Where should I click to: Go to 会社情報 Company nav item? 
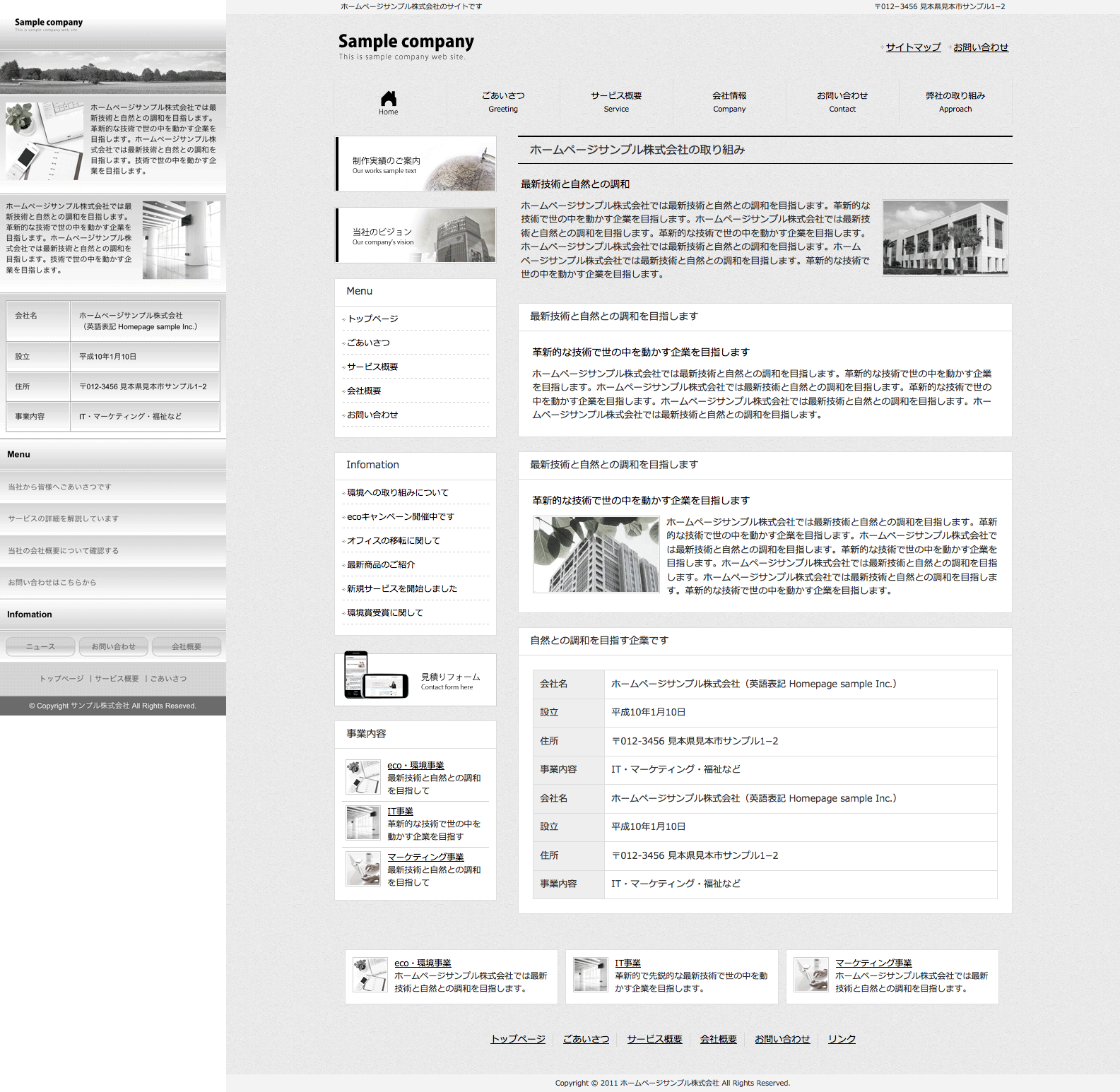729,102
